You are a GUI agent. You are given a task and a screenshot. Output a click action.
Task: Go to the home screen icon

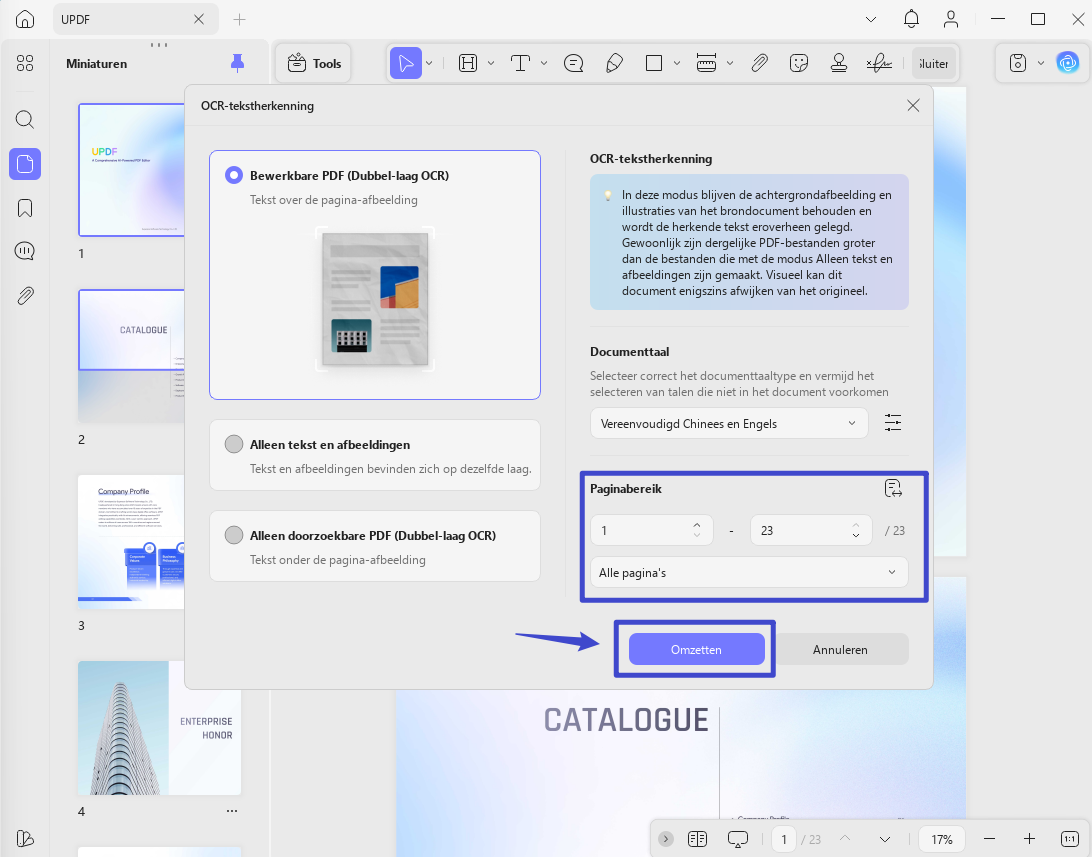coord(25,19)
